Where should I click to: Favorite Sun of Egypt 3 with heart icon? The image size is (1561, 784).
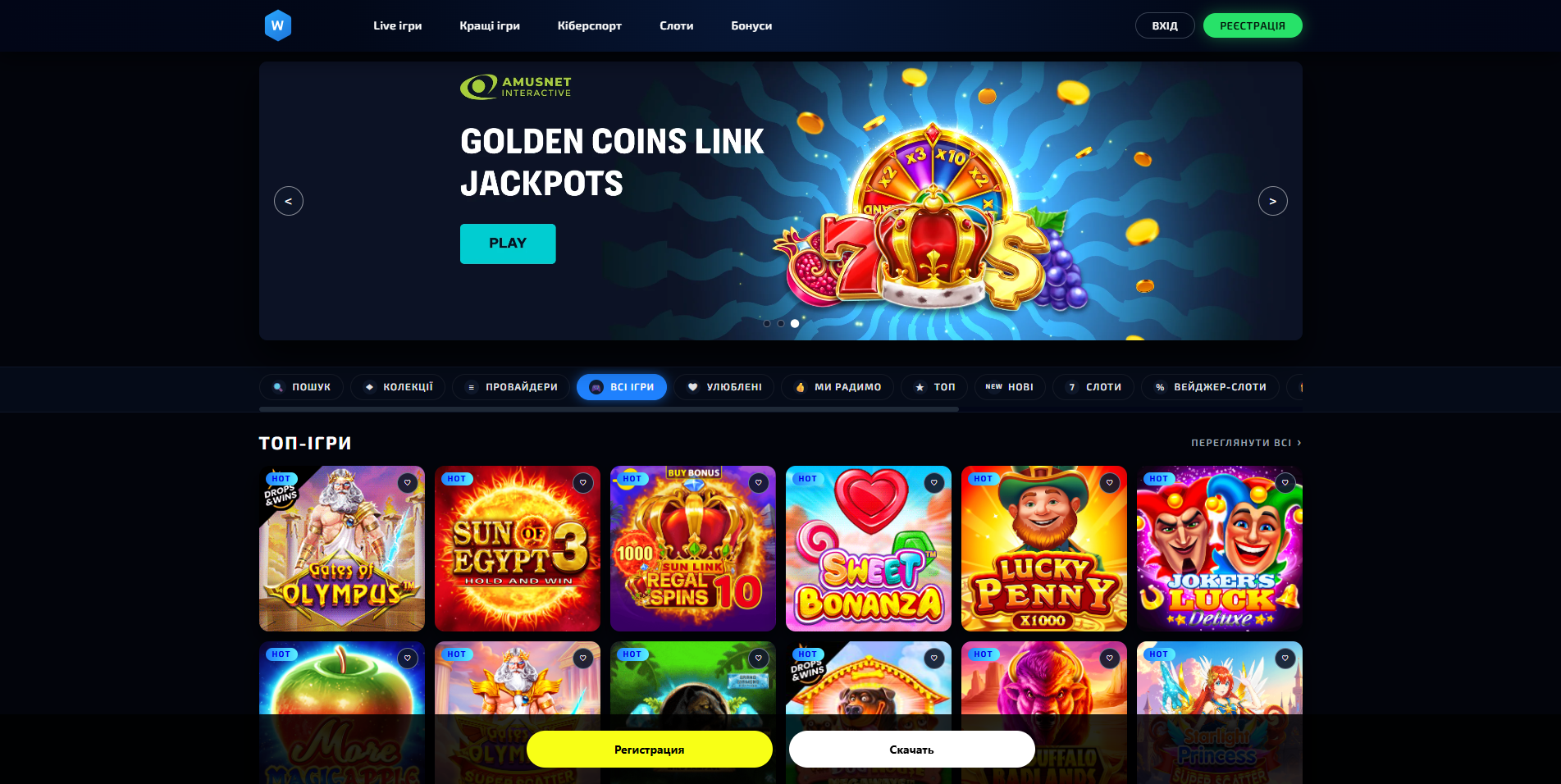(583, 483)
